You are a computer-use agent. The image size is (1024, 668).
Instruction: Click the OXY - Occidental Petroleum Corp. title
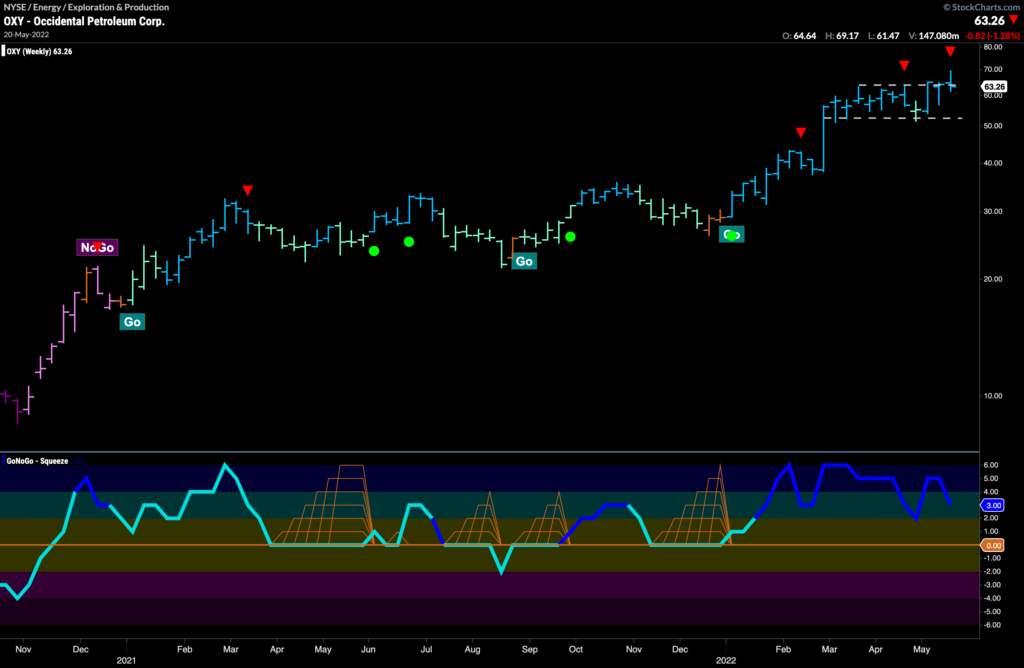click(x=84, y=21)
